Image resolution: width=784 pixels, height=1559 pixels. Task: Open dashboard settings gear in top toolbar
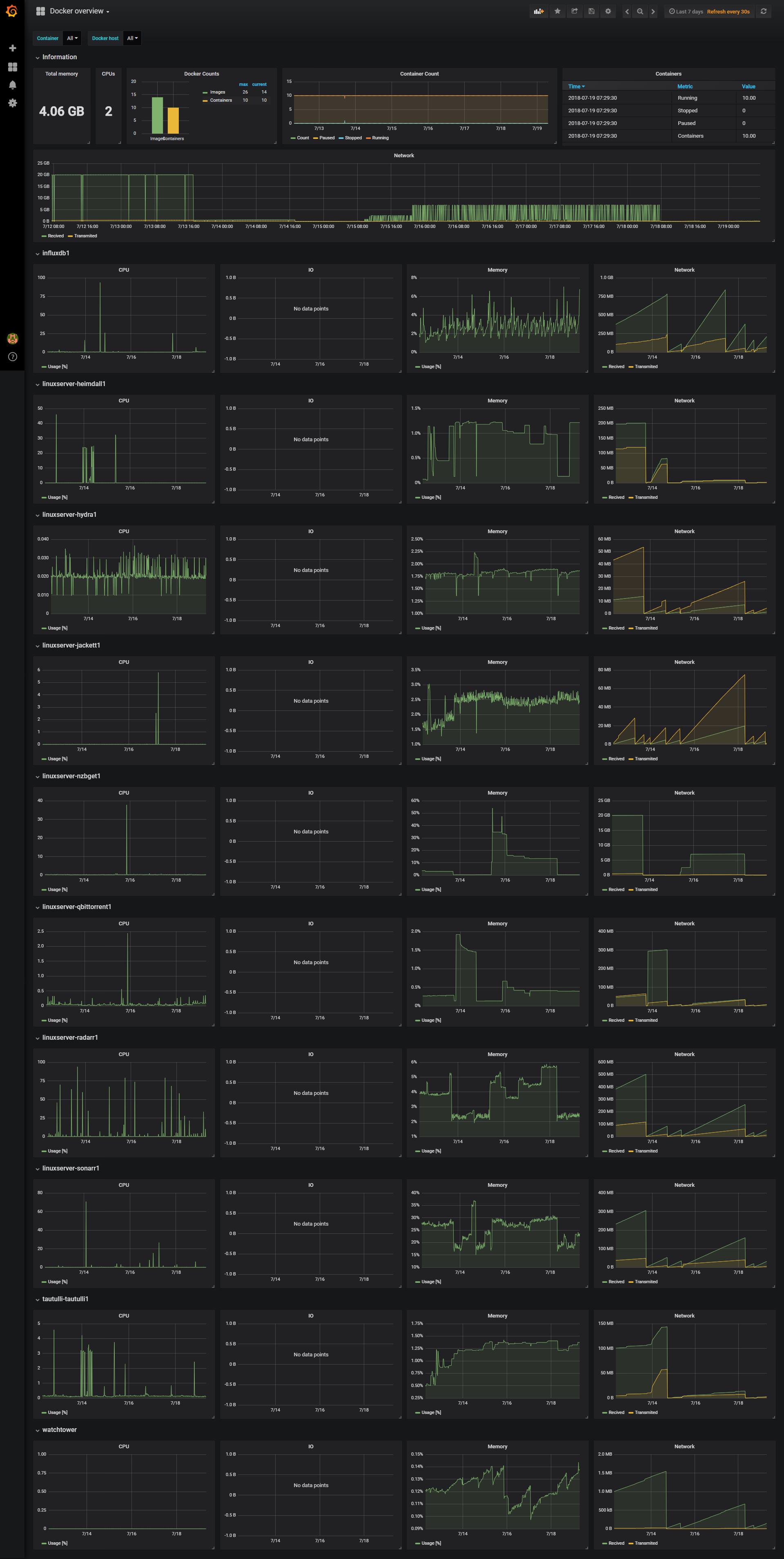point(608,11)
